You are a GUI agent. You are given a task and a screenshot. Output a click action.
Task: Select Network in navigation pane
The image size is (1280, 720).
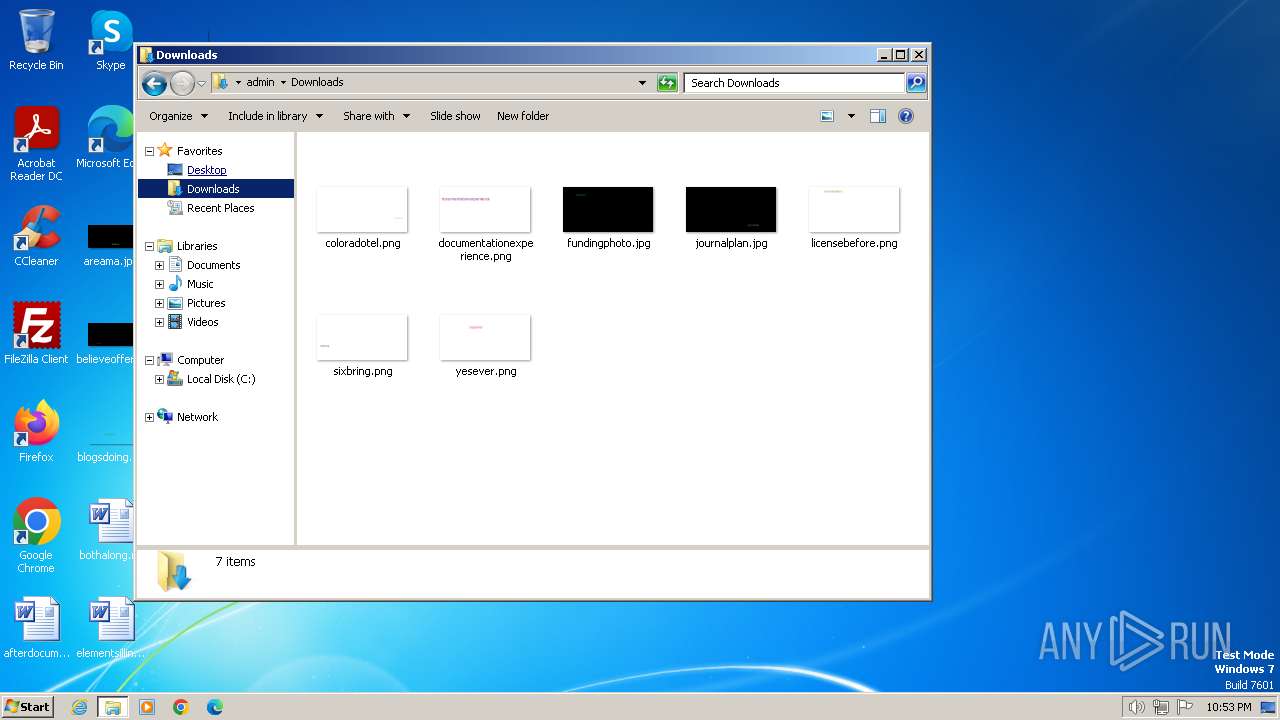[x=197, y=417]
